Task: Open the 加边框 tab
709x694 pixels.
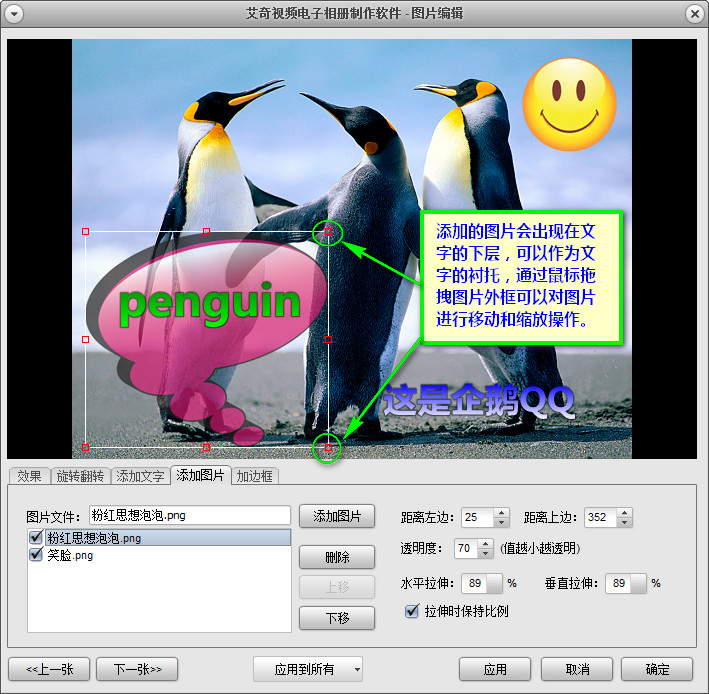Action: point(255,476)
